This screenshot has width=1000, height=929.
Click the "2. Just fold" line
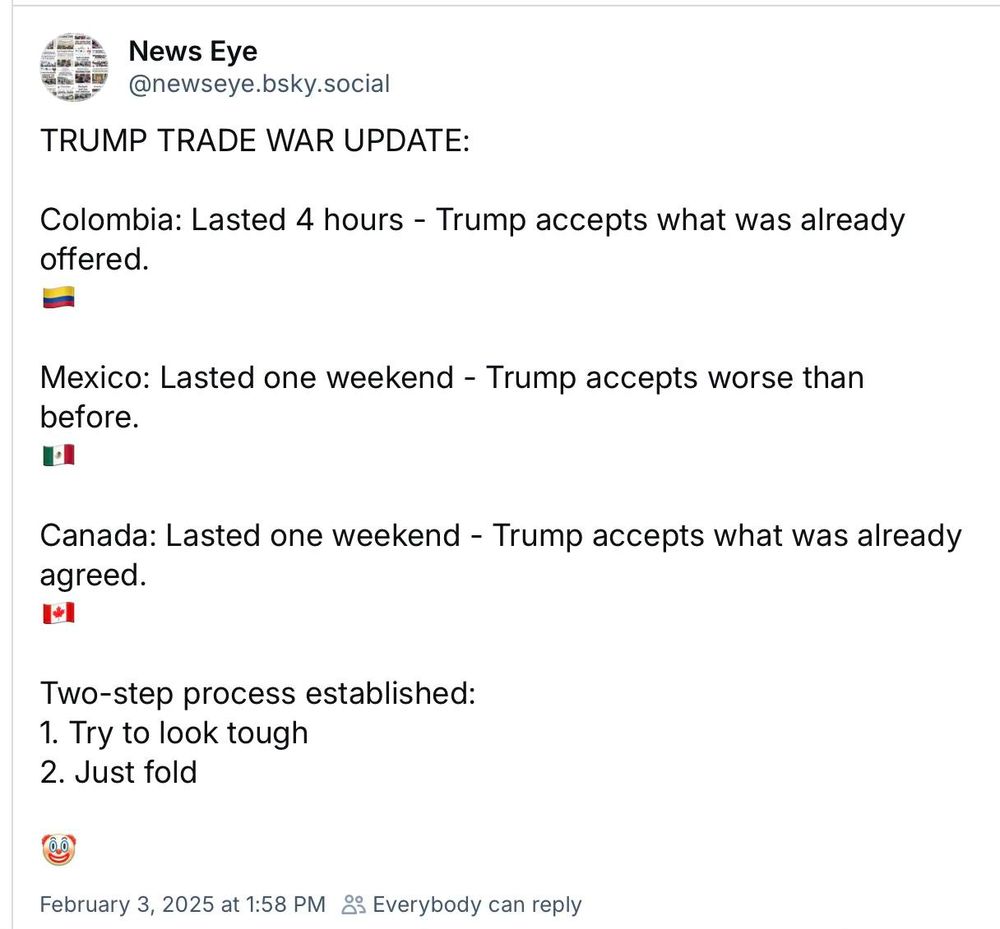click(119, 772)
